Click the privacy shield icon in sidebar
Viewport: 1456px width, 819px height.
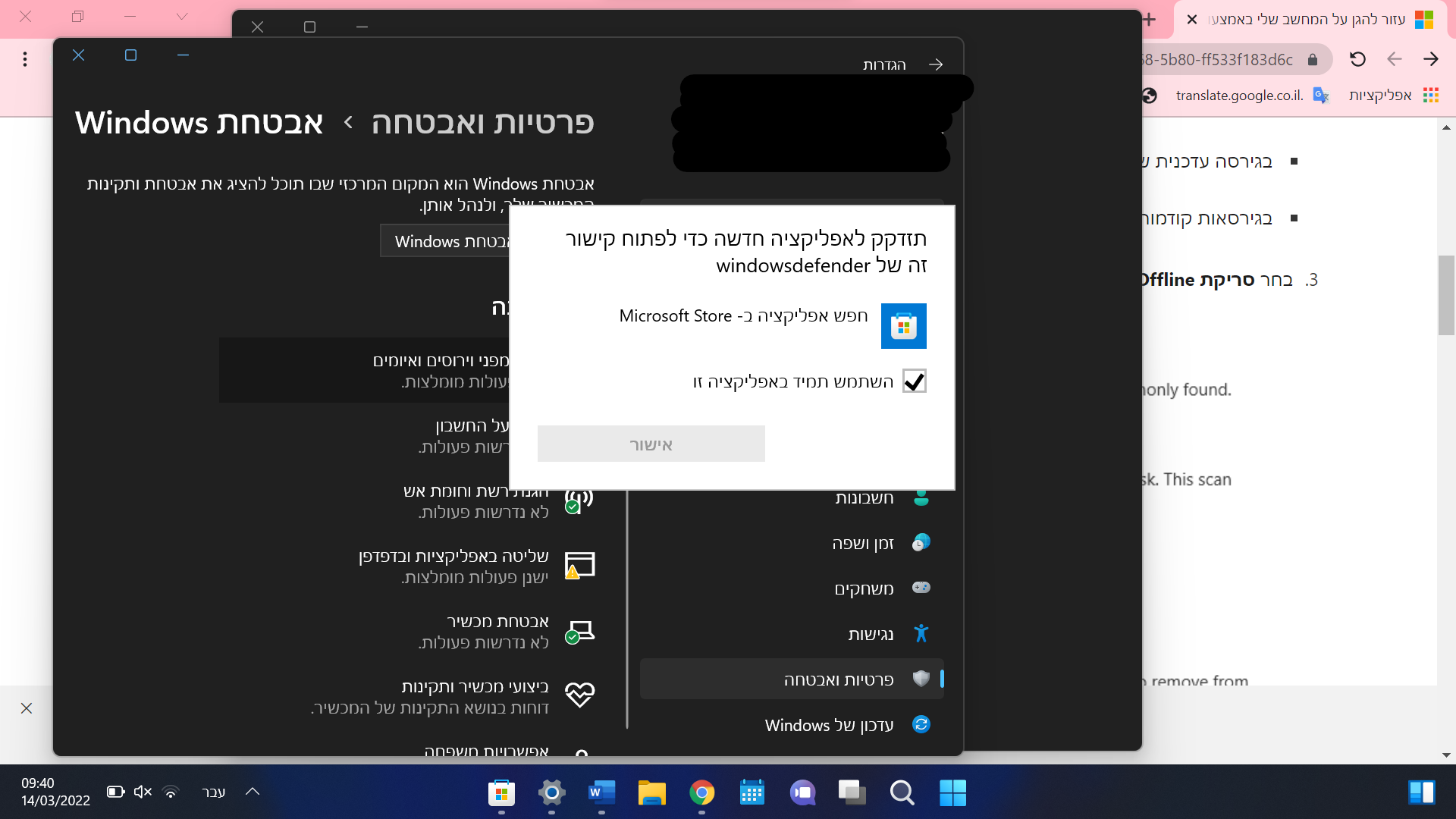pyautogui.click(x=921, y=679)
